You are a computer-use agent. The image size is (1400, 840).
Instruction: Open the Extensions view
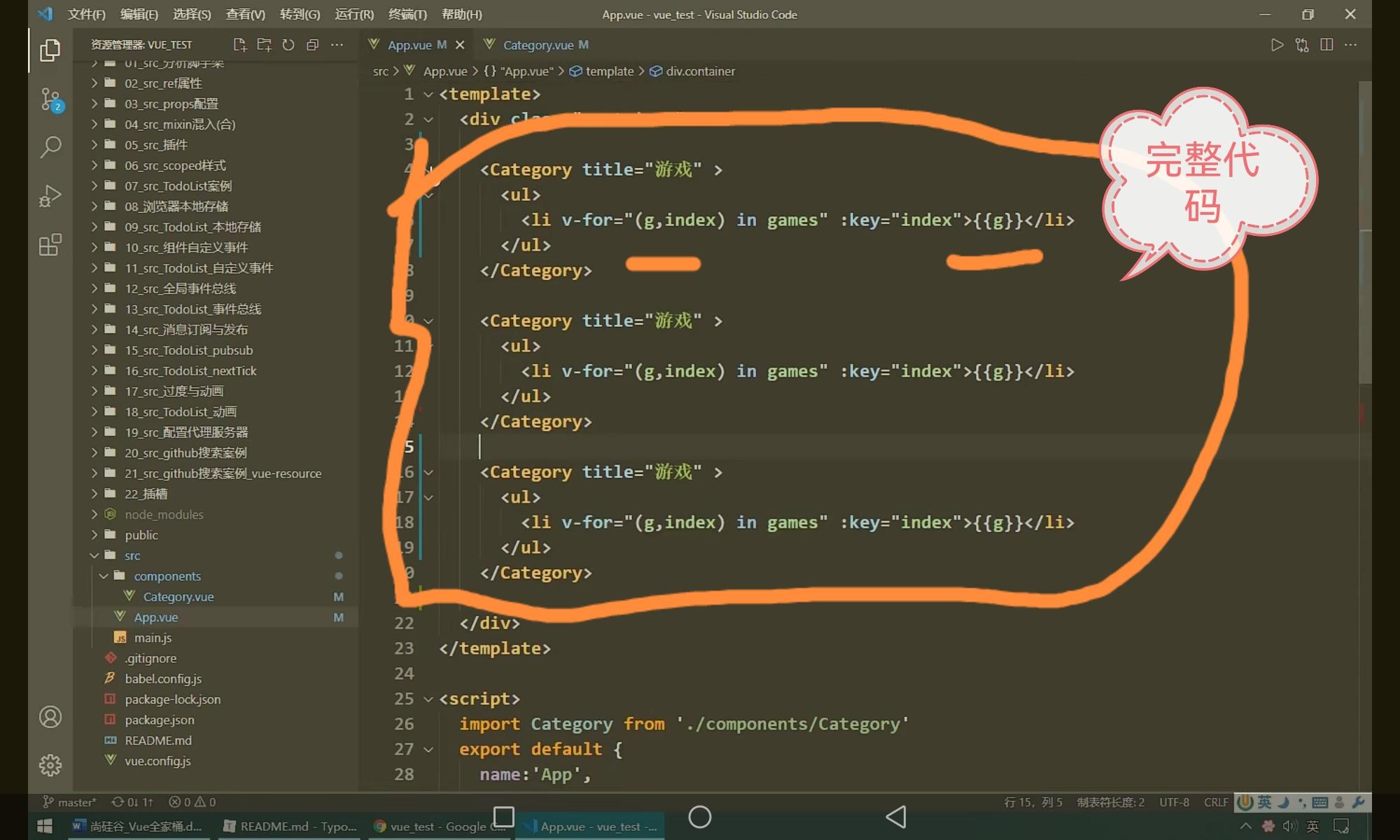coord(50,245)
